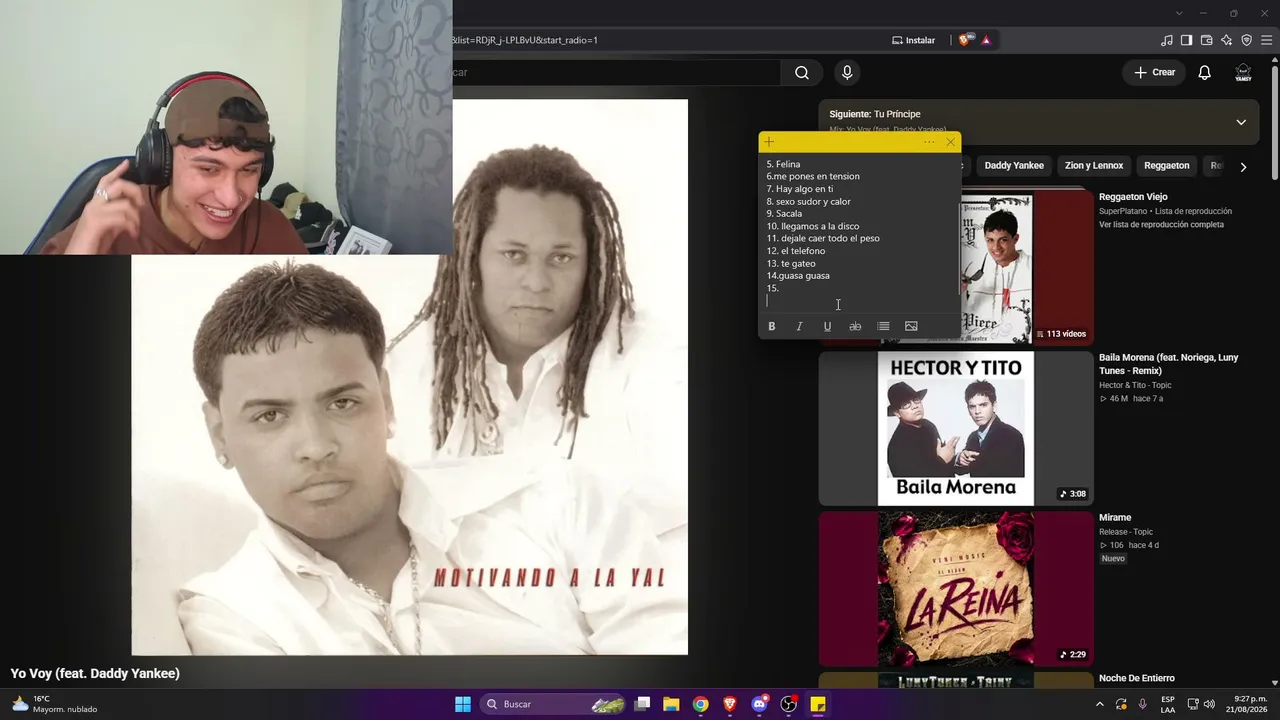Open the Mirame video title

pyautogui.click(x=1115, y=518)
